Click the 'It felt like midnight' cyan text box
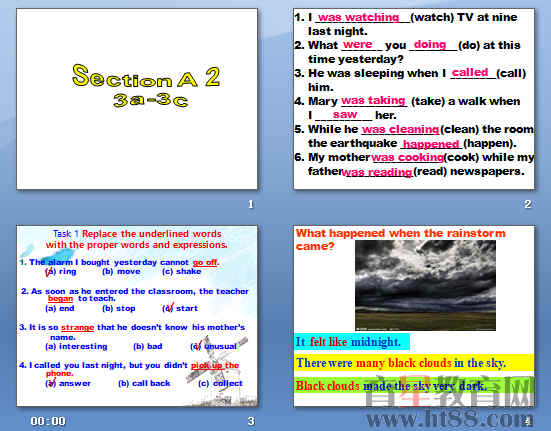 pyautogui.click(x=352, y=342)
